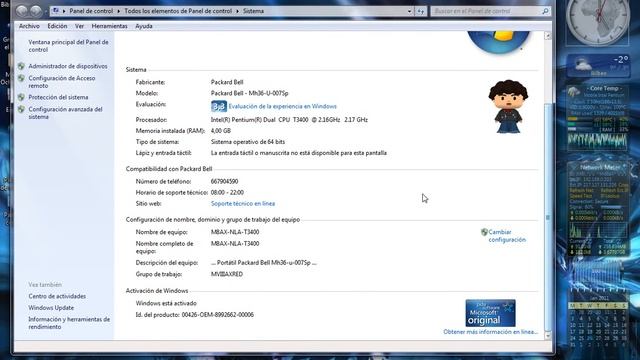Click the scrollbar down arrow
This screenshot has height=360, width=640.
548,336
